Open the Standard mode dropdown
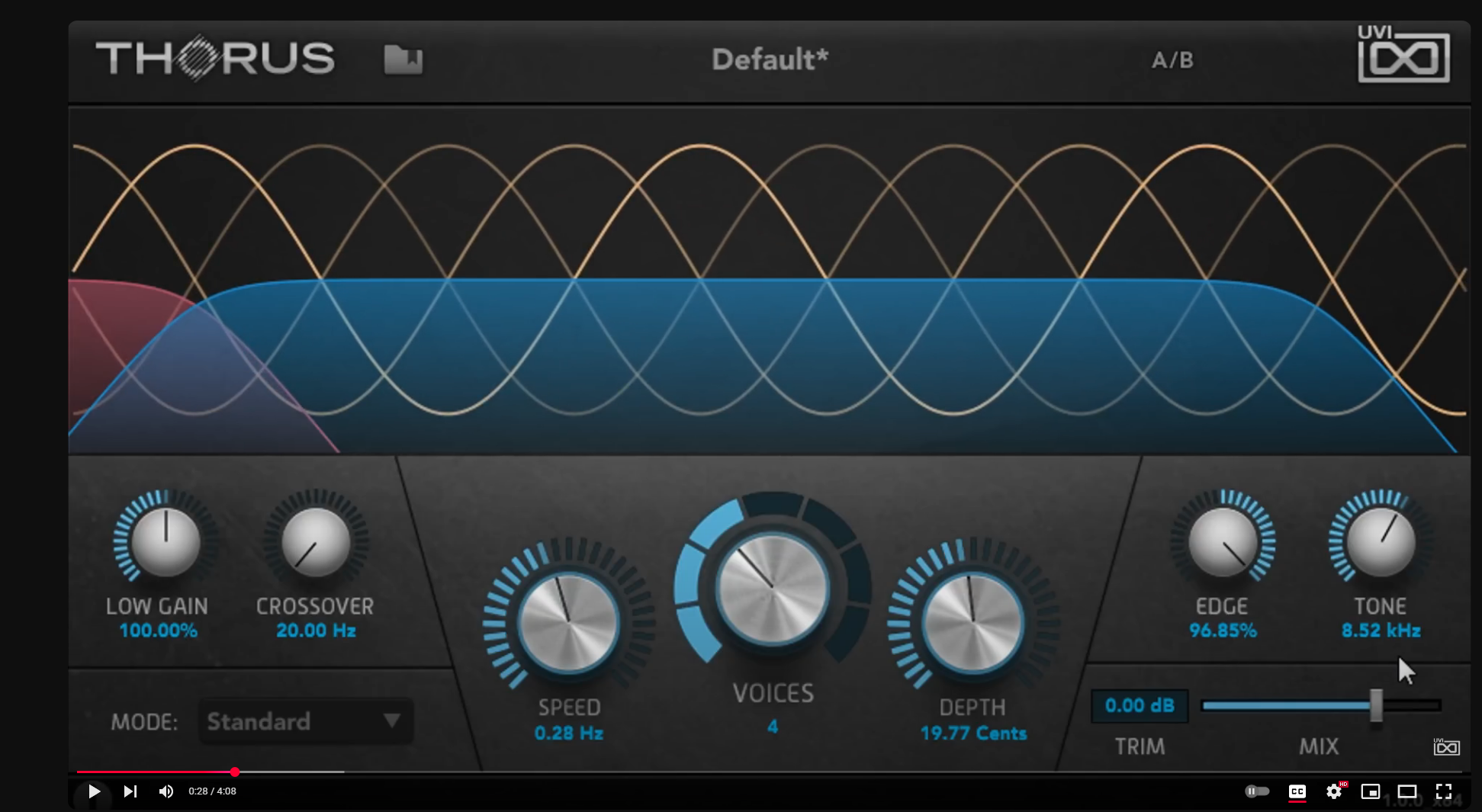Image resolution: width=1482 pixels, height=812 pixels. coord(306,721)
